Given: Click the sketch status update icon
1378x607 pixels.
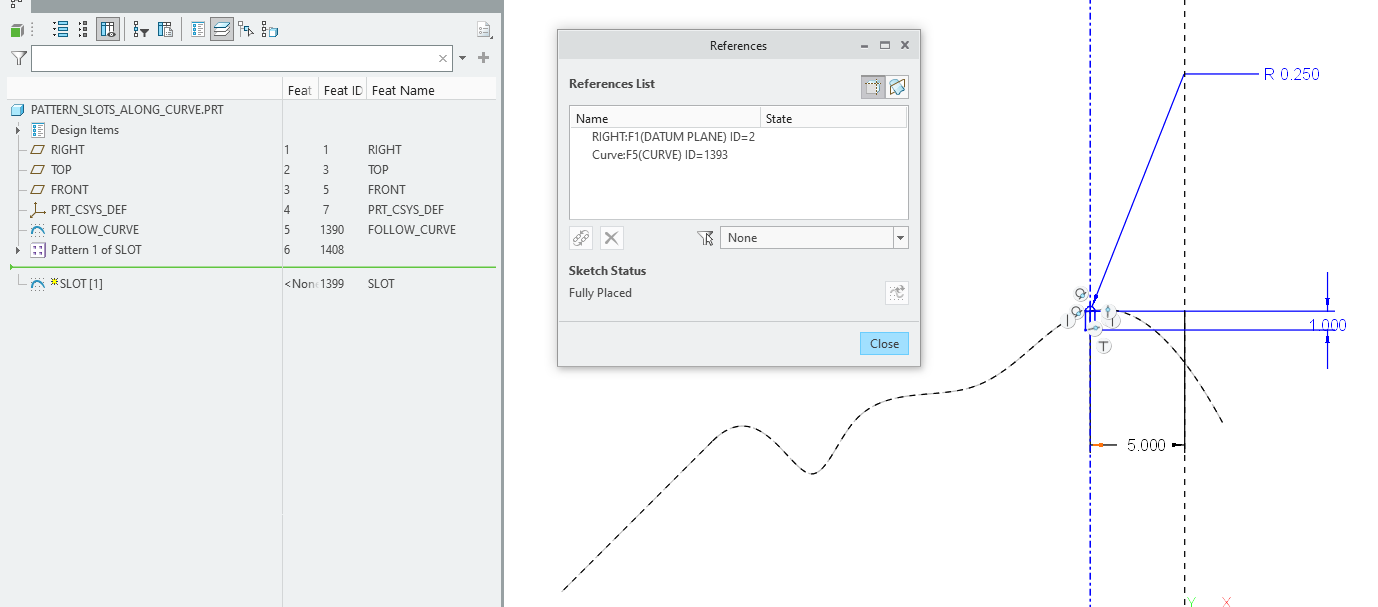Looking at the screenshot, I should click(897, 292).
